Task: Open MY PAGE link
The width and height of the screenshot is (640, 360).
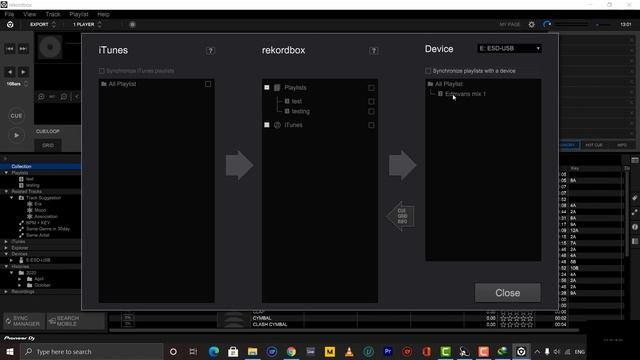Action: tap(510, 24)
